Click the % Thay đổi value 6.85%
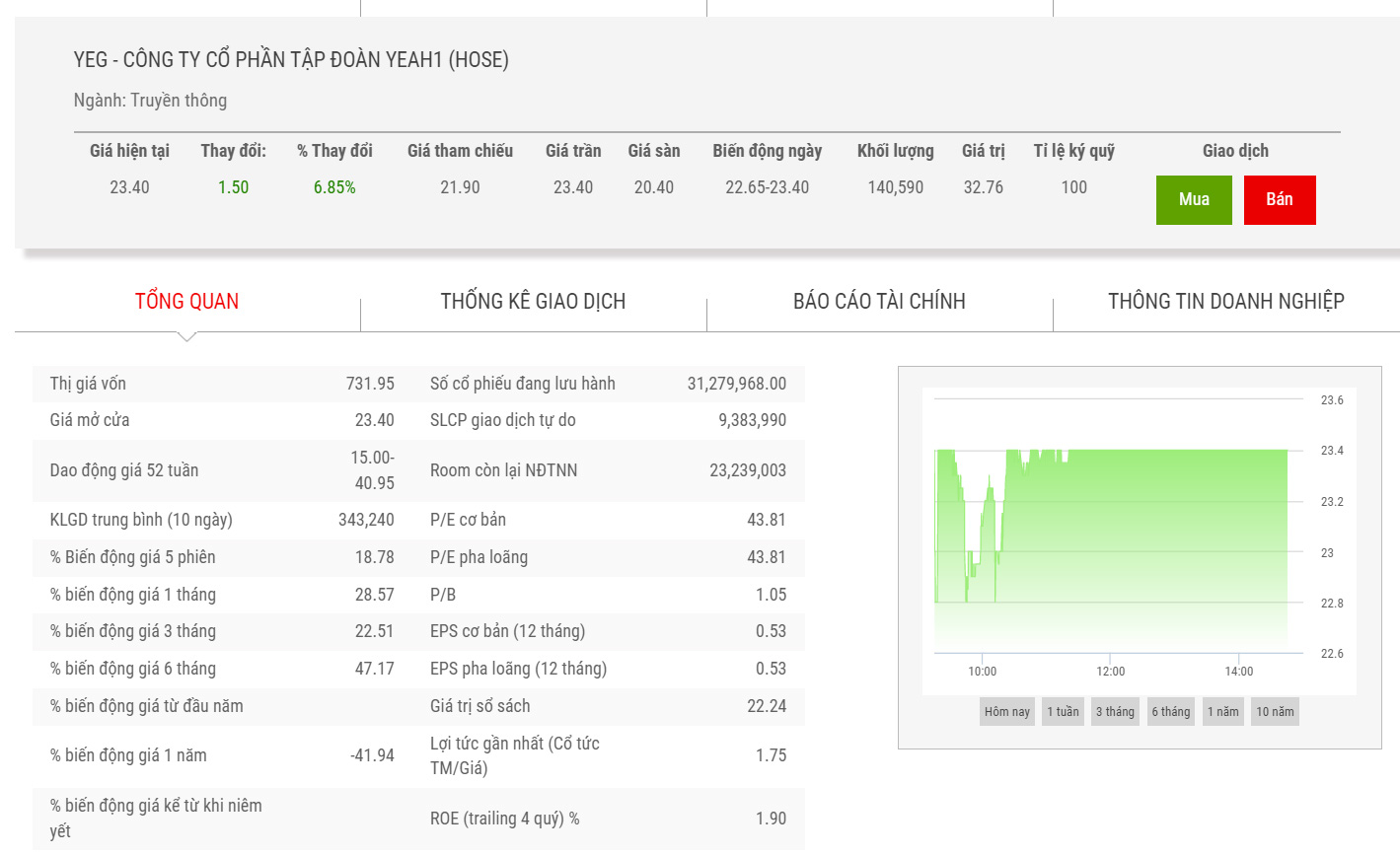The width and height of the screenshot is (1400, 856). pyautogui.click(x=334, y=187)
